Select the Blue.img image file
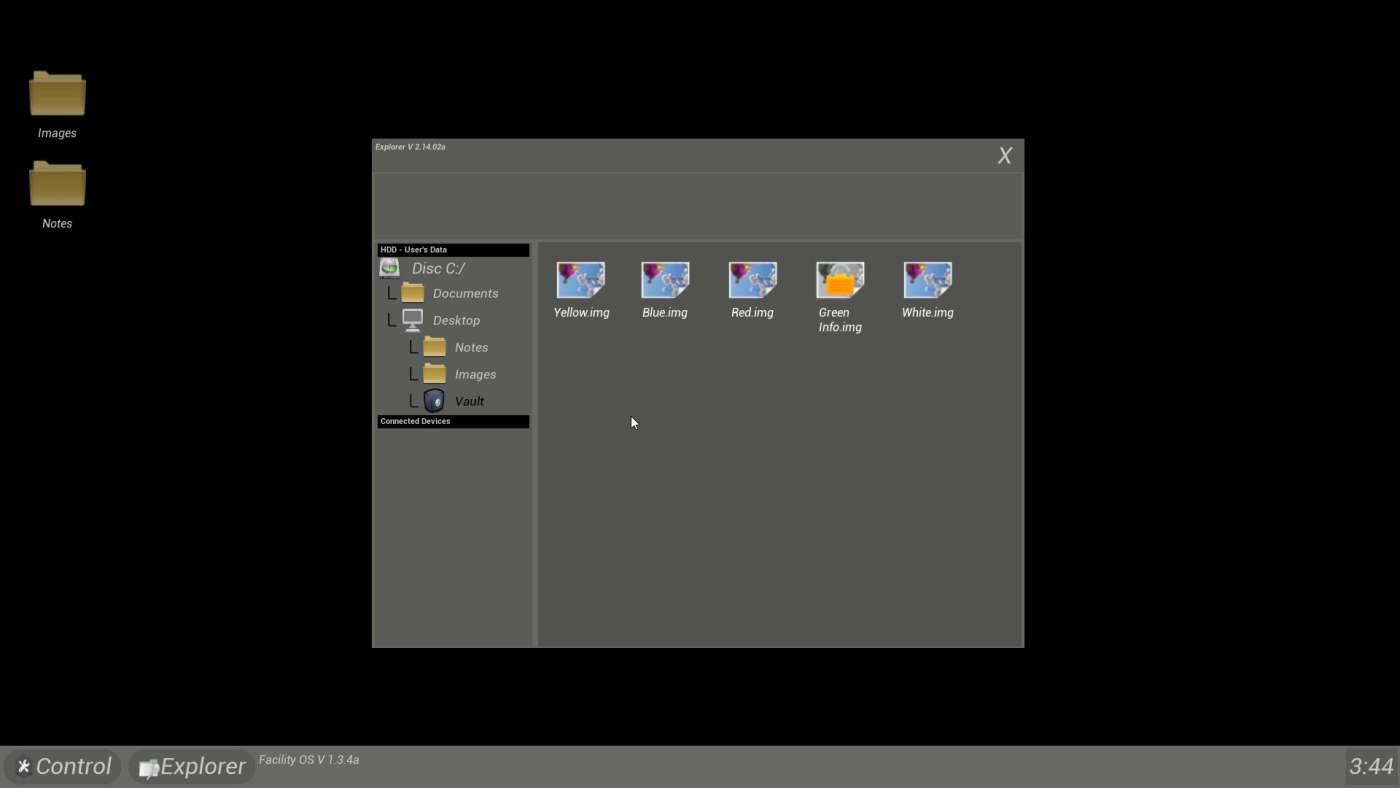This screenshot has height=788, width=1400. [665, 281]
